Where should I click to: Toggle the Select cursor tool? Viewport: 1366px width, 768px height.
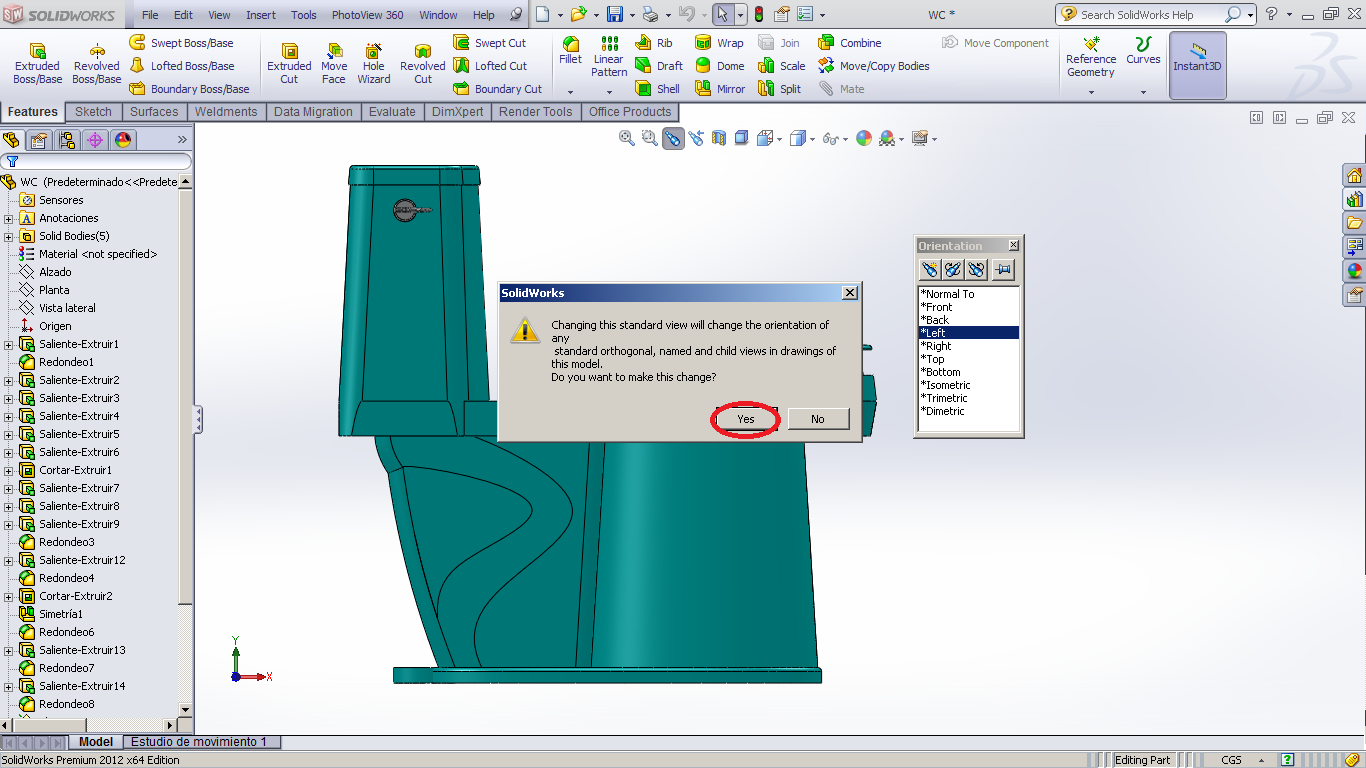coord(722,14)
